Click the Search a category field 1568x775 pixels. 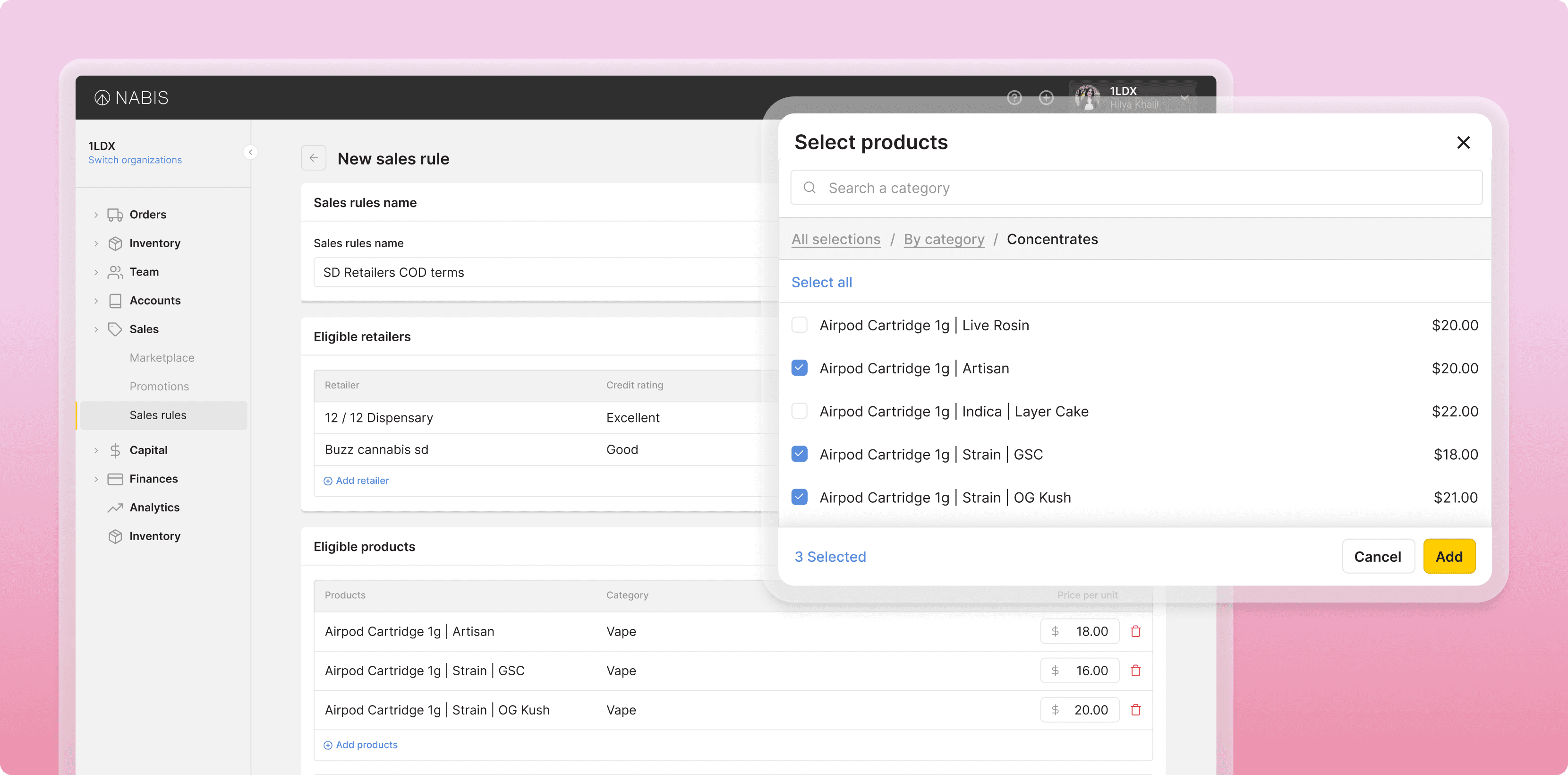[x=1136, y=188]
